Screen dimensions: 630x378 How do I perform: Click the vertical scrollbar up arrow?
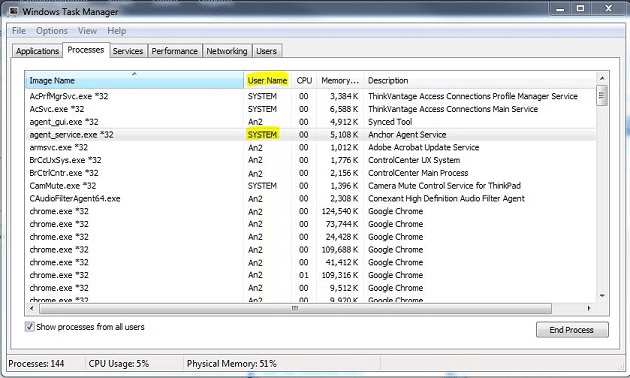click(602, 78)
